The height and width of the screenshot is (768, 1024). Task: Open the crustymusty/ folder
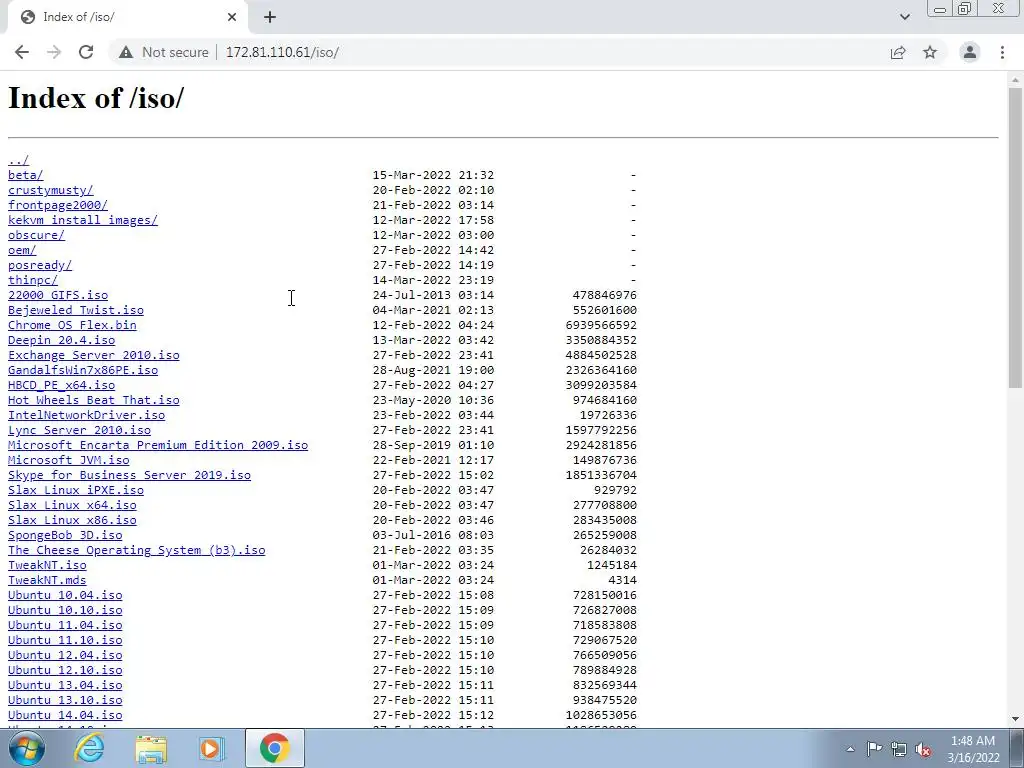pos(50,190)
